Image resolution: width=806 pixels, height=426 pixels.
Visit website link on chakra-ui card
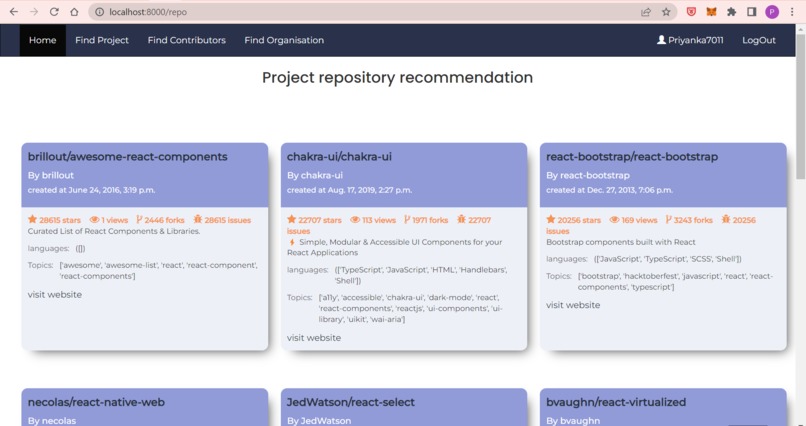[314, 338]
